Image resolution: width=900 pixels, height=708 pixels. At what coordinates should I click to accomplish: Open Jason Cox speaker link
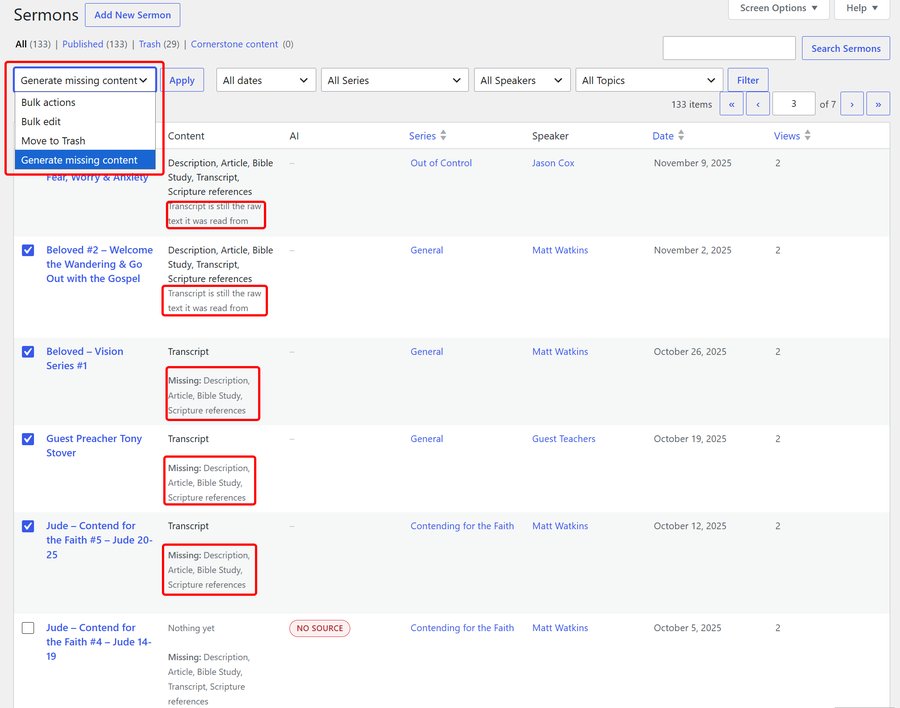553,163
